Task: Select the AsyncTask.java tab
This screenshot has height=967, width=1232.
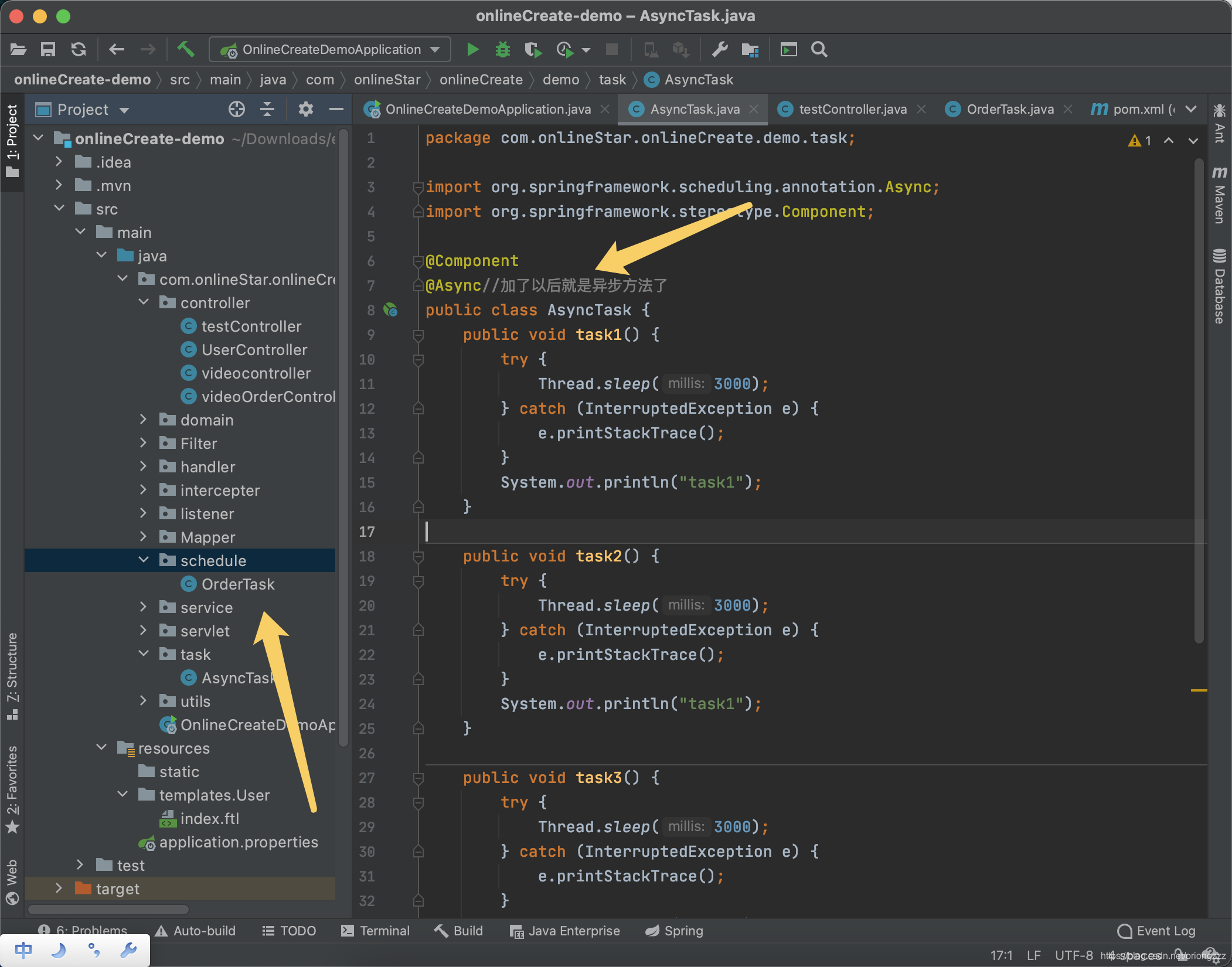Action: pos(693,110)
